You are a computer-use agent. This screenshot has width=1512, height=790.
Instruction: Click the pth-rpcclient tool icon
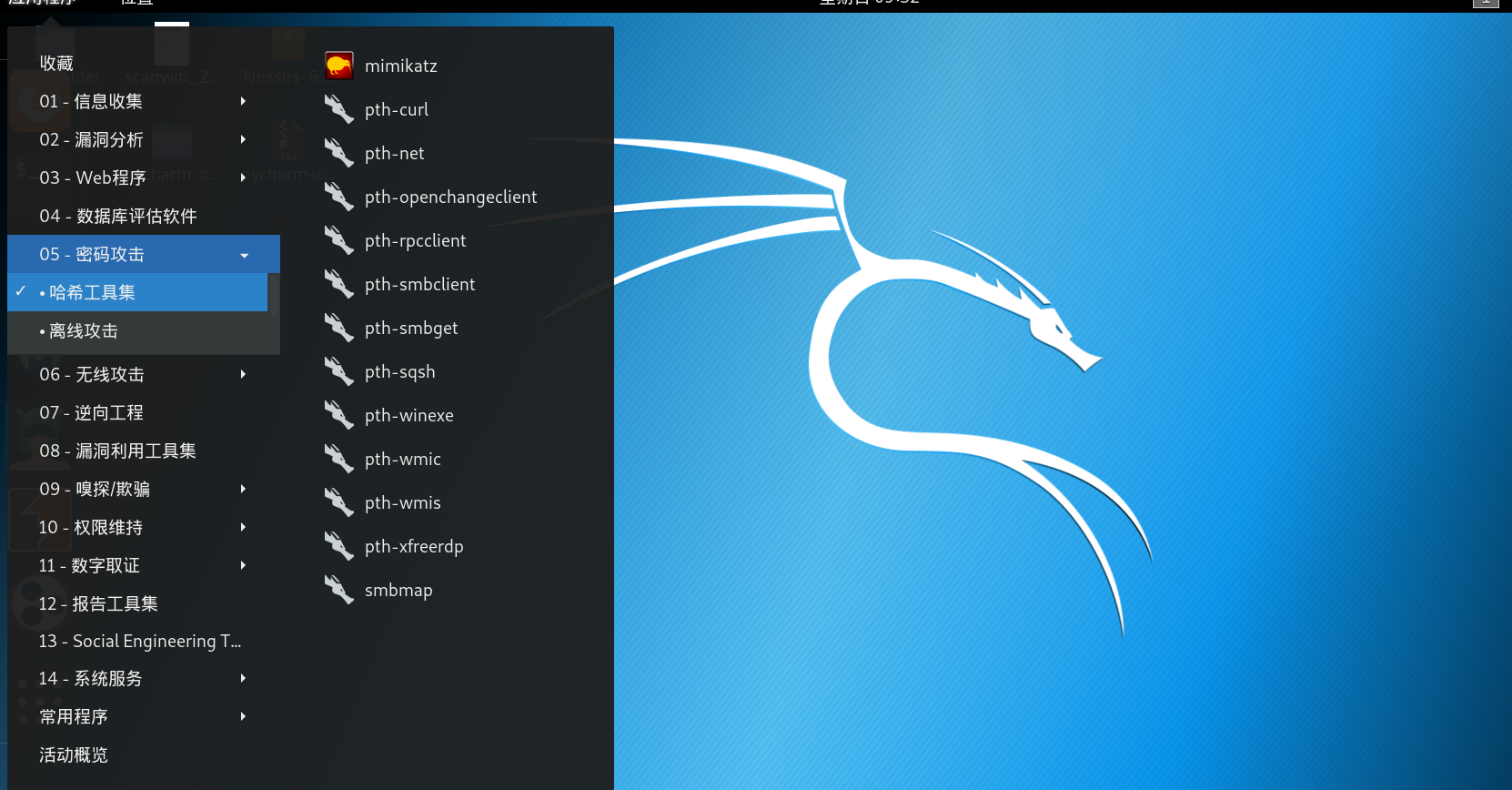coord(339,240)
